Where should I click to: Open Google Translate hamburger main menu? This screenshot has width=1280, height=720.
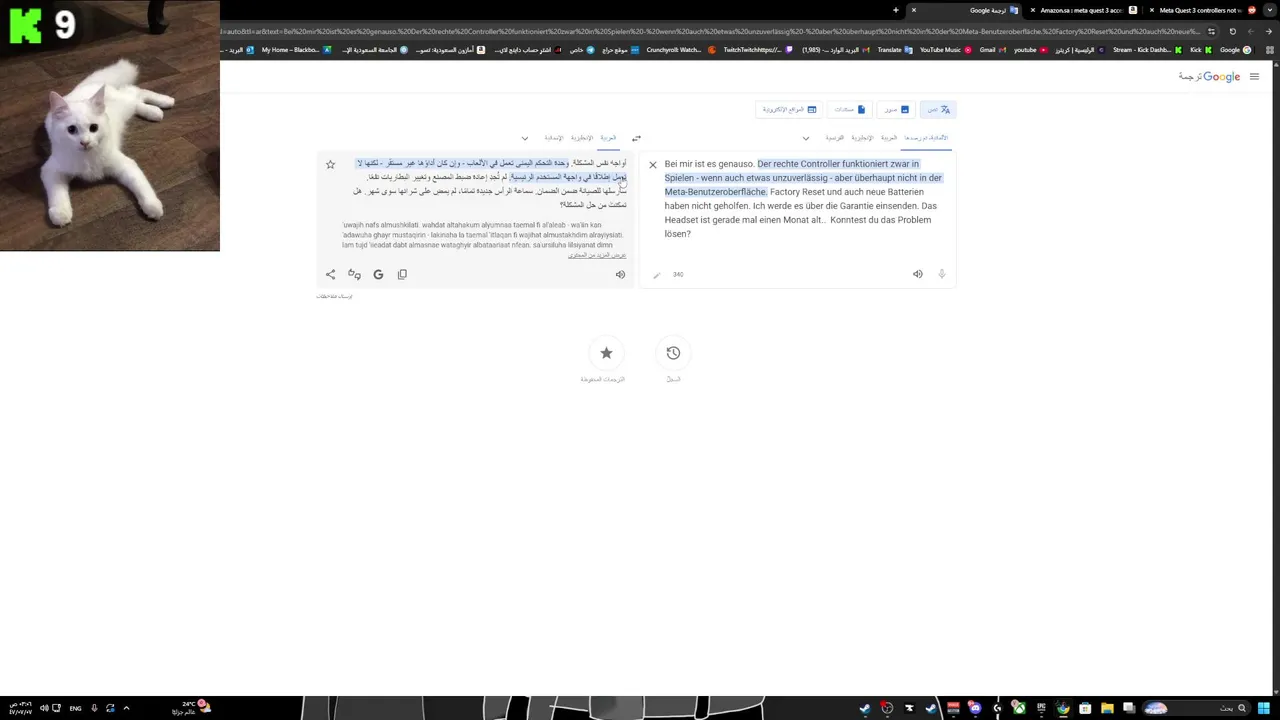[1254, 77]
